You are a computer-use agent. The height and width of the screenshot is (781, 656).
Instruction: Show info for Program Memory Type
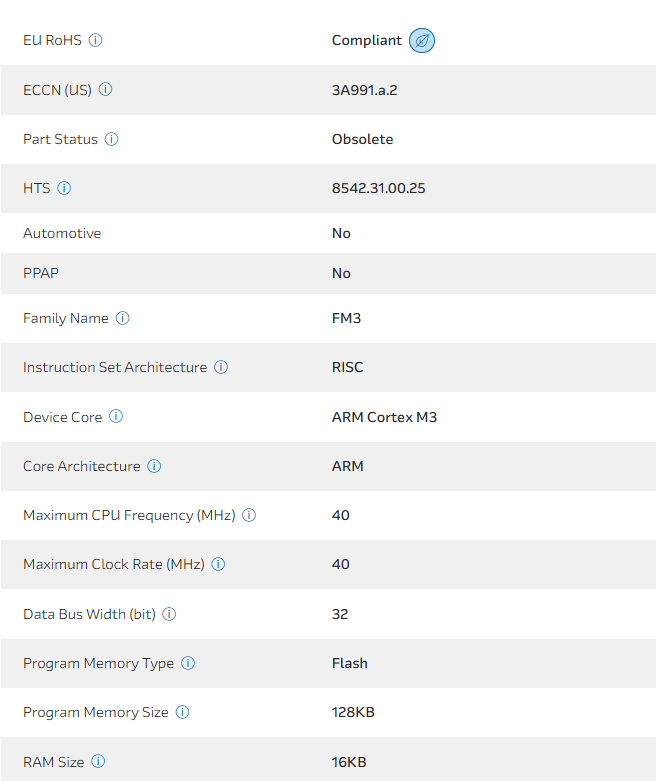188,663
